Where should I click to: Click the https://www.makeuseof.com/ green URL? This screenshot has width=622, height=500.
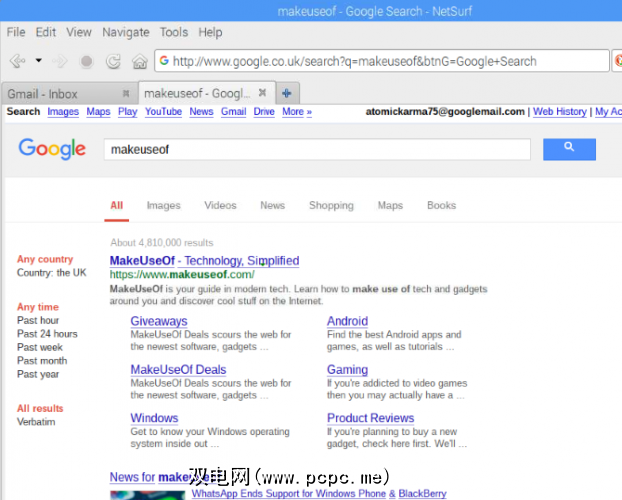click(x=182, y=275)
